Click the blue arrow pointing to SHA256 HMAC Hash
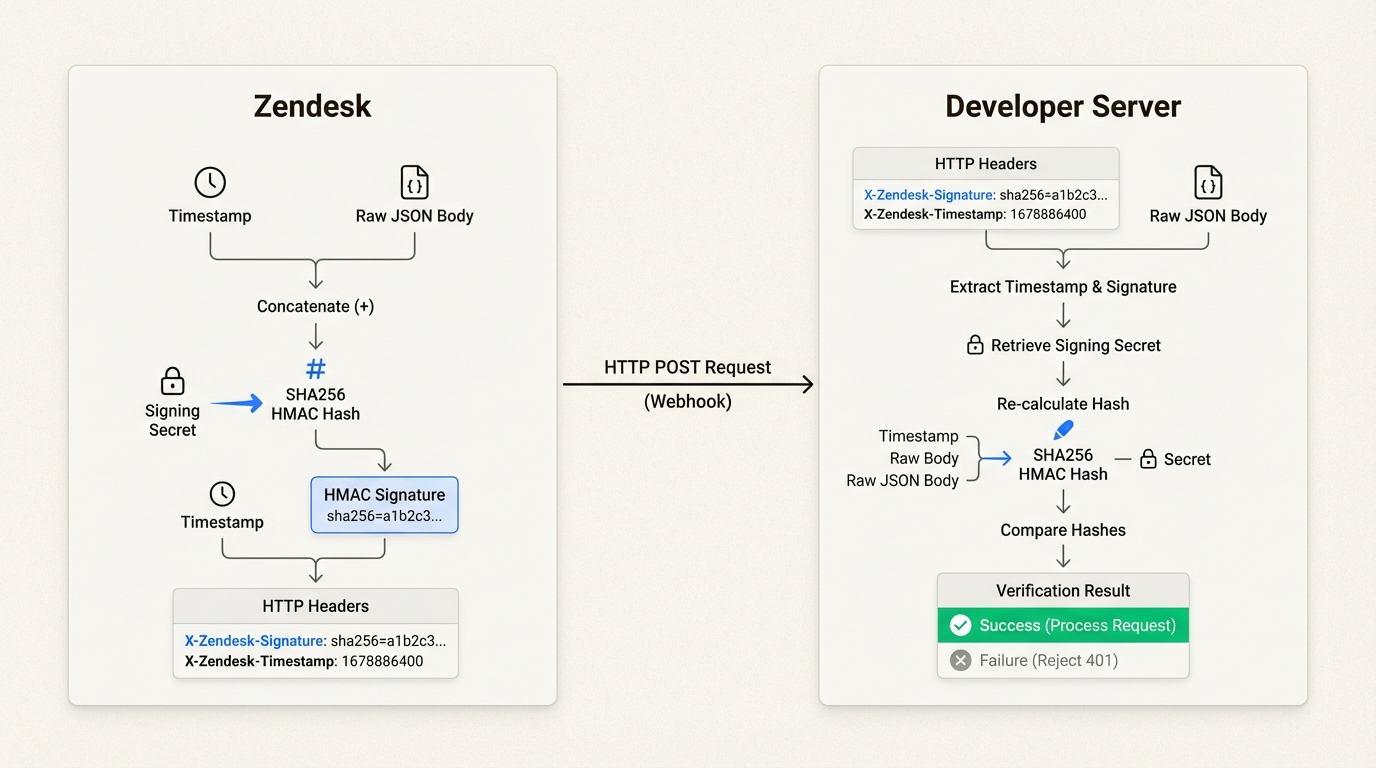1376x768 pixels. [238, 403]
